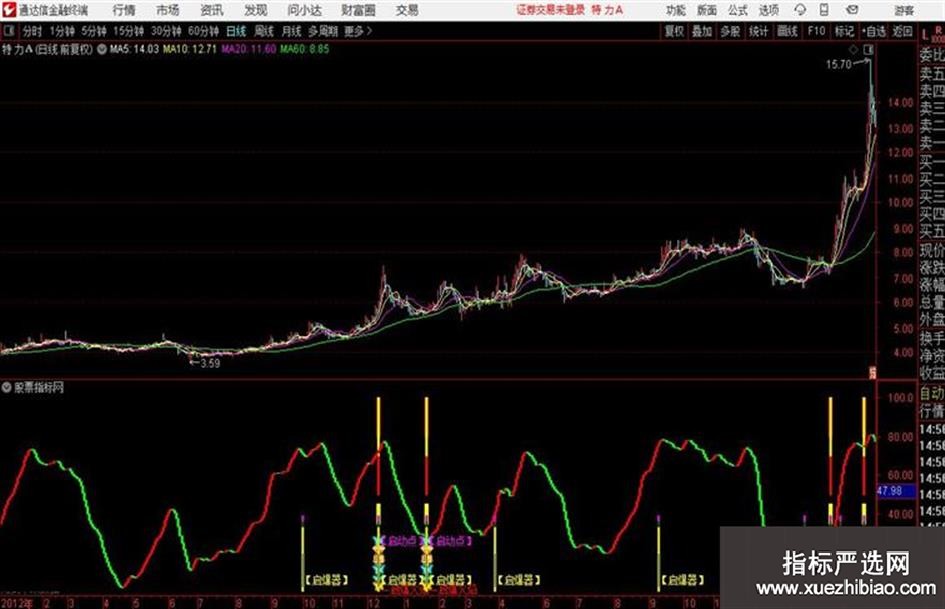Click the 统计 statistics button

[x=758, y=31]
